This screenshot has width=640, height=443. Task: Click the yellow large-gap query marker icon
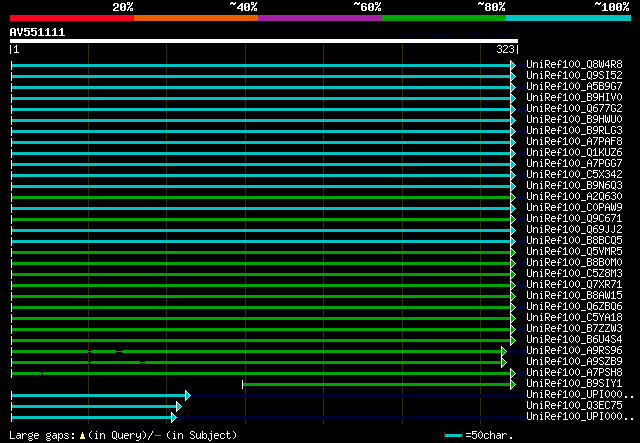[x=82, y=436]
